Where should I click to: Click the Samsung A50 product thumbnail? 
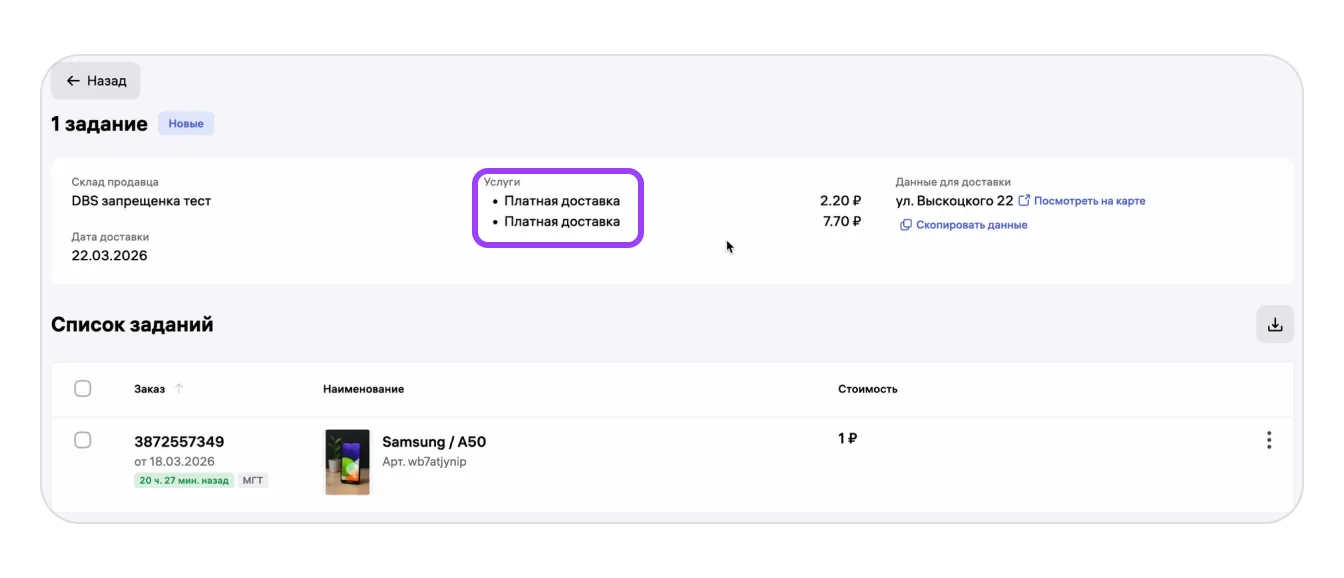coord(347,462)
